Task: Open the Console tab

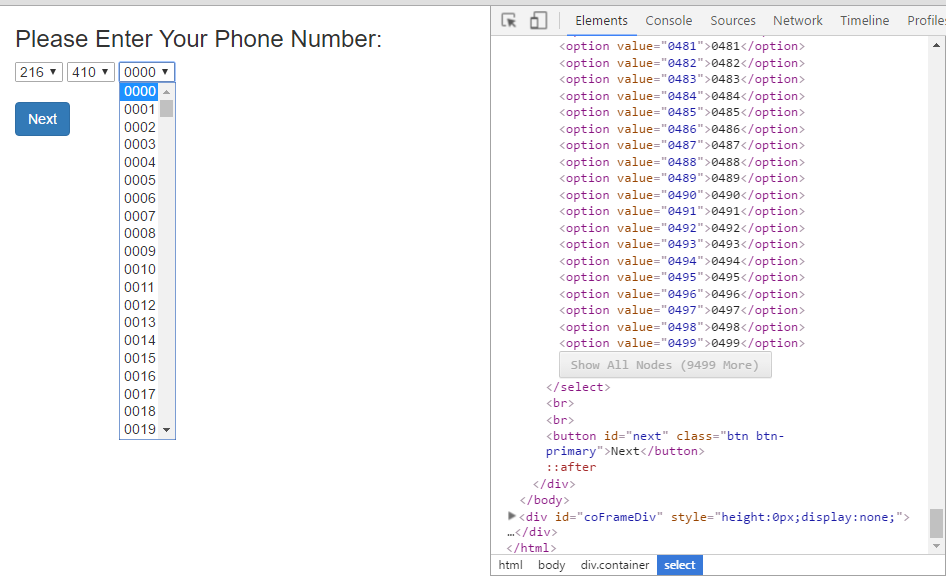Action: [x=668, y=21]
